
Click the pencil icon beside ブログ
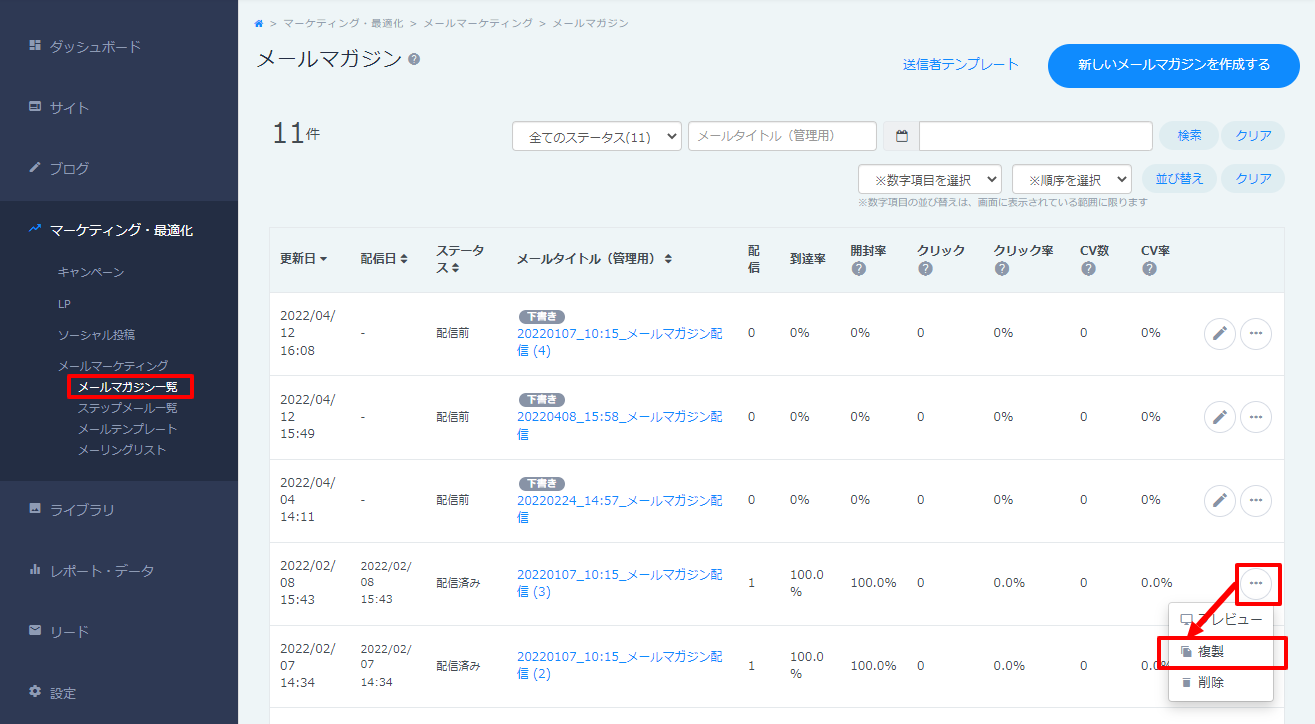(35, 167)
